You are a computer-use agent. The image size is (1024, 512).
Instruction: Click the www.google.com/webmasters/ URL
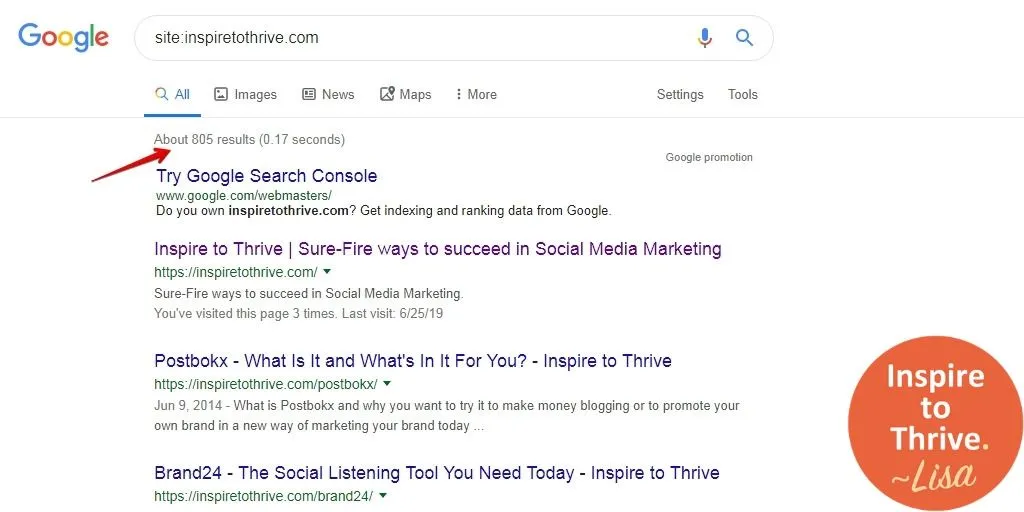pyautogui.click(x=244, y=195)
